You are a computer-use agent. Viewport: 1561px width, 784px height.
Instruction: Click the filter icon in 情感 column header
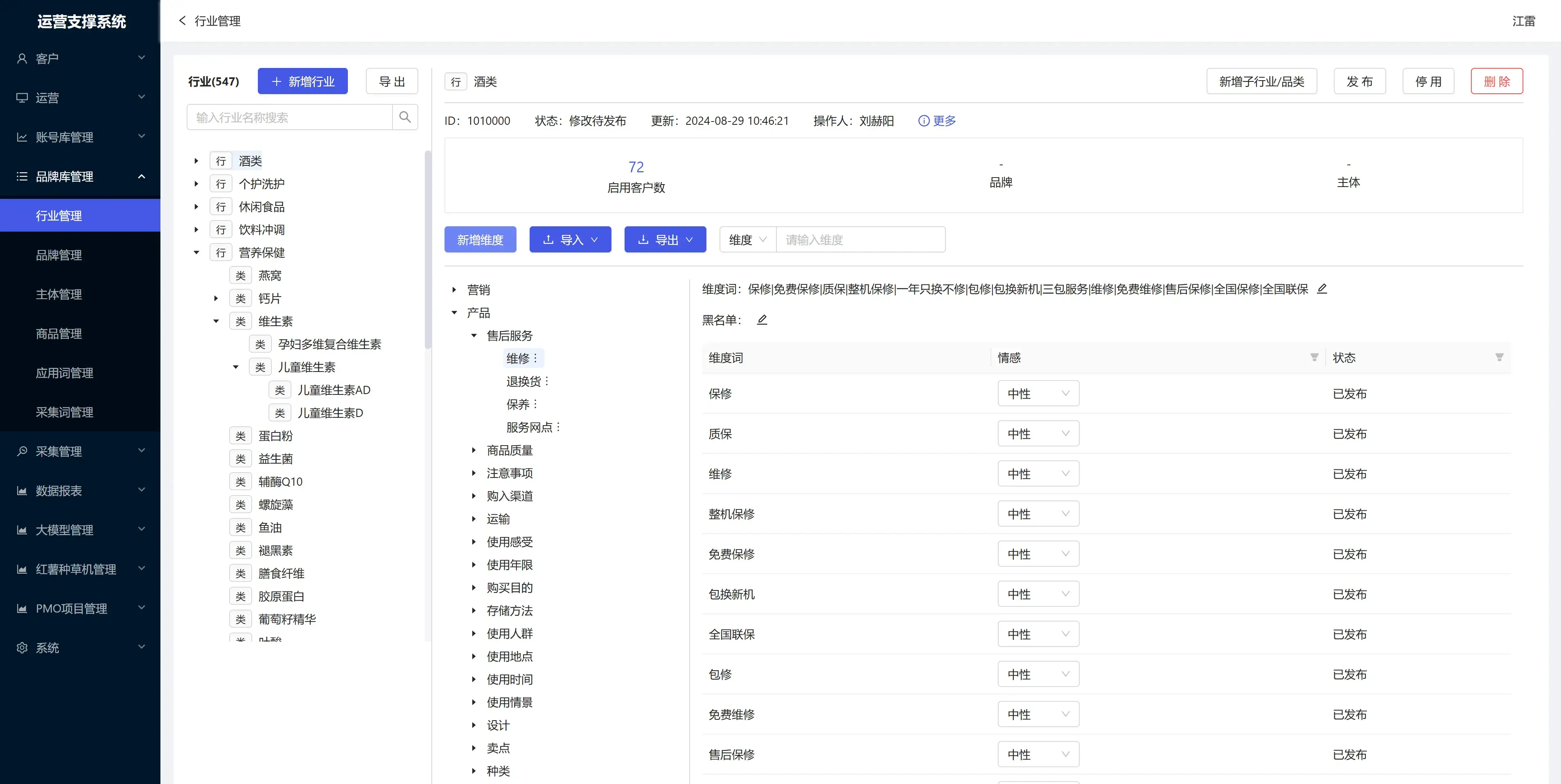1314,358
